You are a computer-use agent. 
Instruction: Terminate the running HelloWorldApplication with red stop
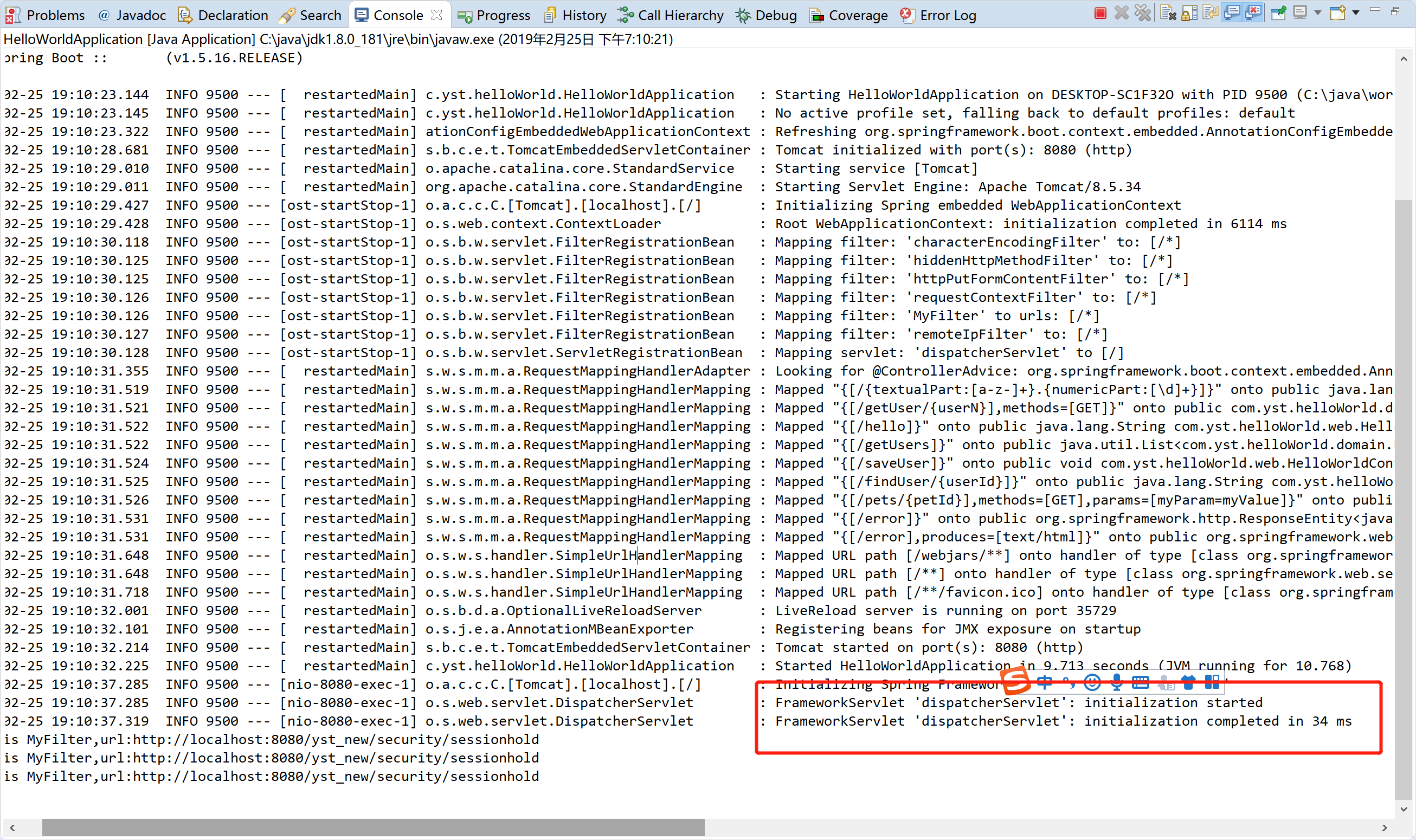[x=1100, y=13]
